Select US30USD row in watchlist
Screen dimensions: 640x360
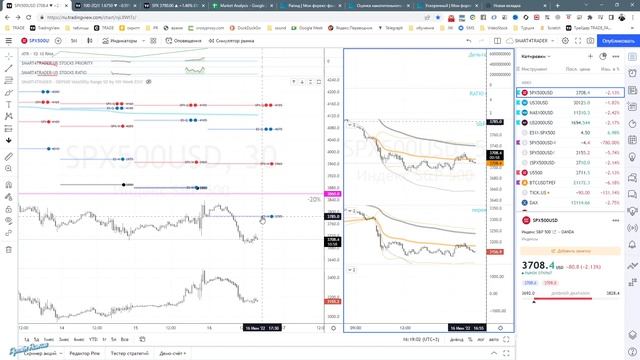pyautogui.click(x=570, y=103)
